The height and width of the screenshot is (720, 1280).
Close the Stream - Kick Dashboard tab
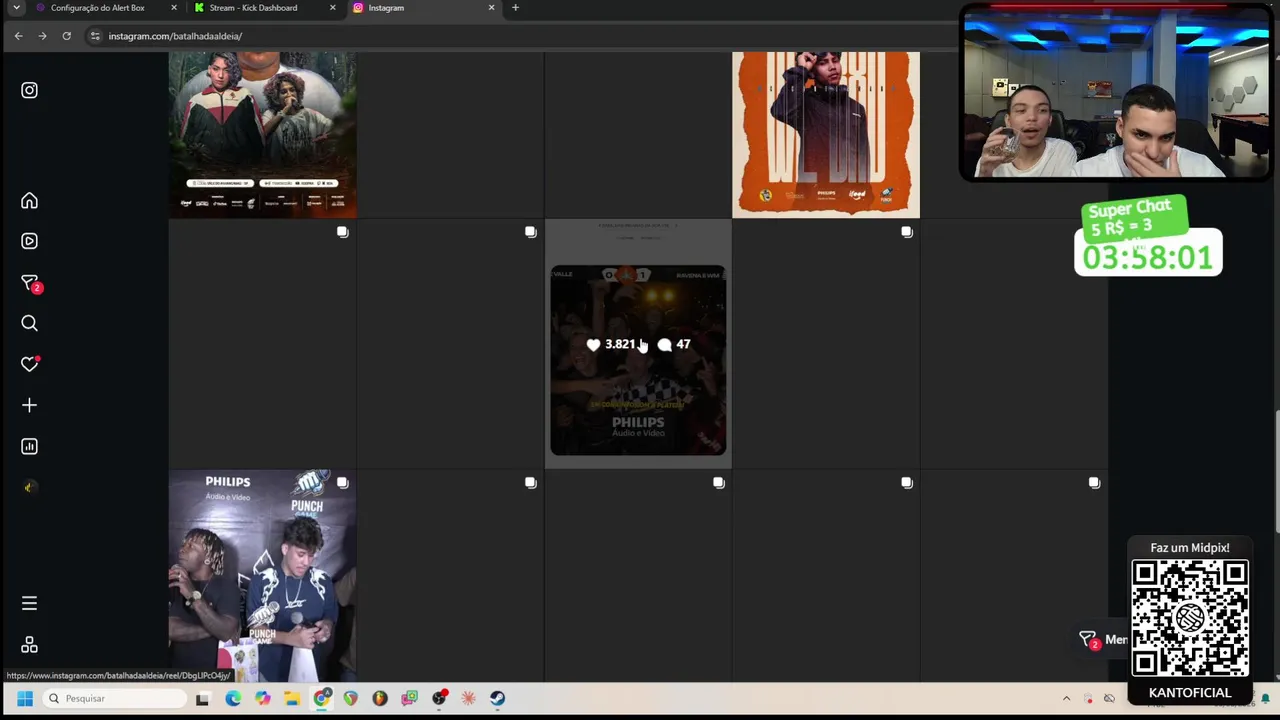tap(333, 8)
